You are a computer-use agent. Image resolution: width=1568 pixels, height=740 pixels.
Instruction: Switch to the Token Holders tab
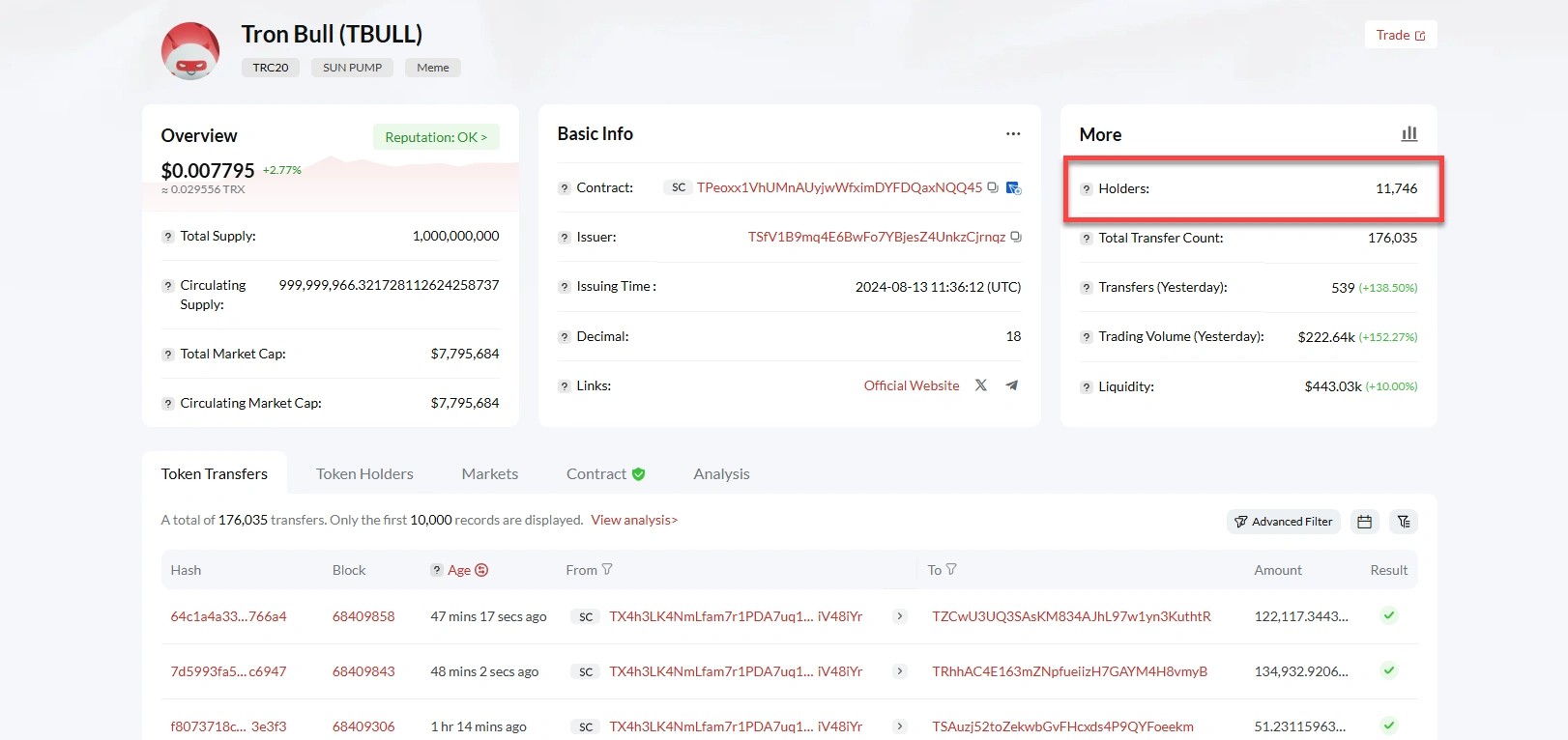point(364,473)
